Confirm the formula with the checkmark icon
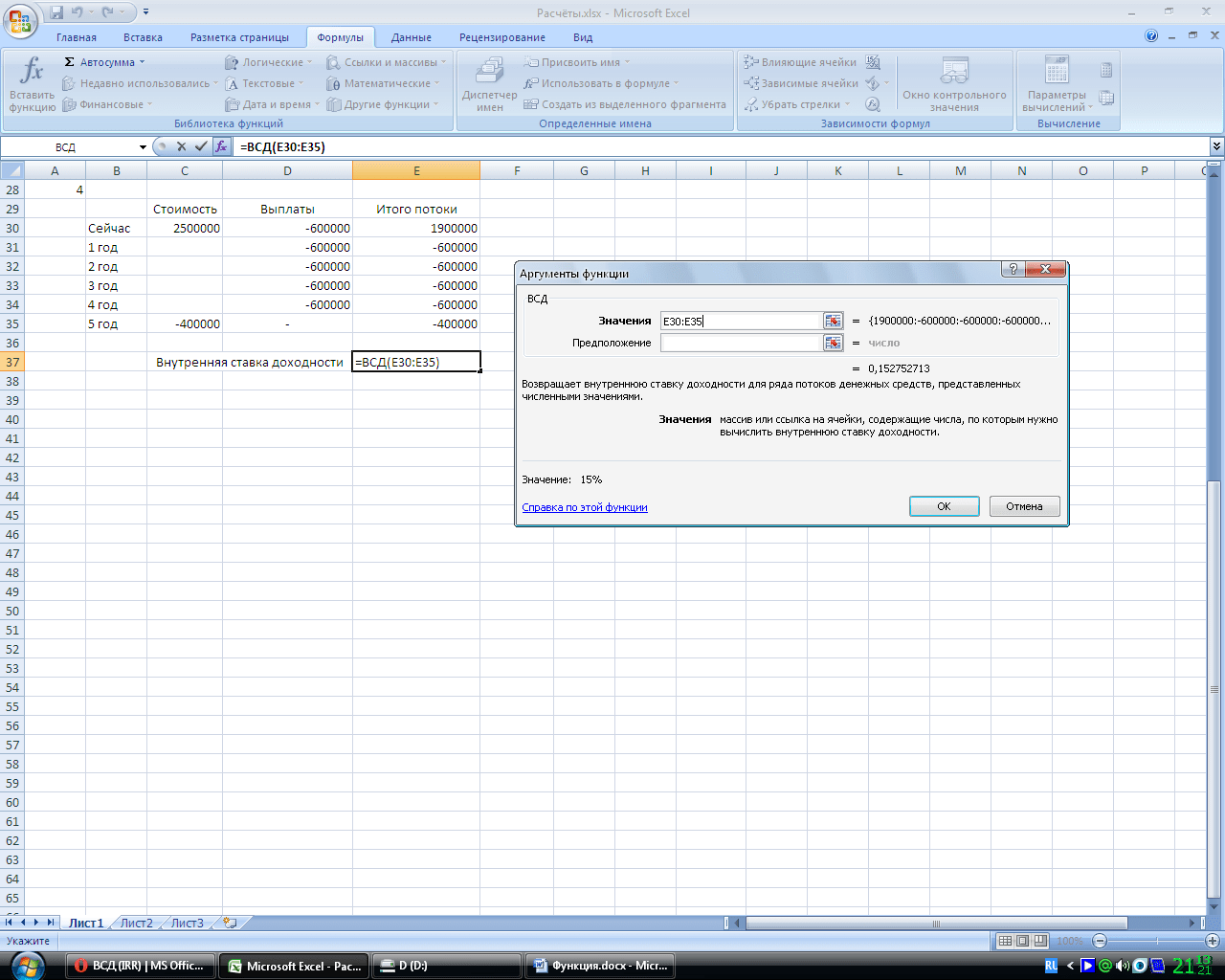 click(x=200, y=146)
